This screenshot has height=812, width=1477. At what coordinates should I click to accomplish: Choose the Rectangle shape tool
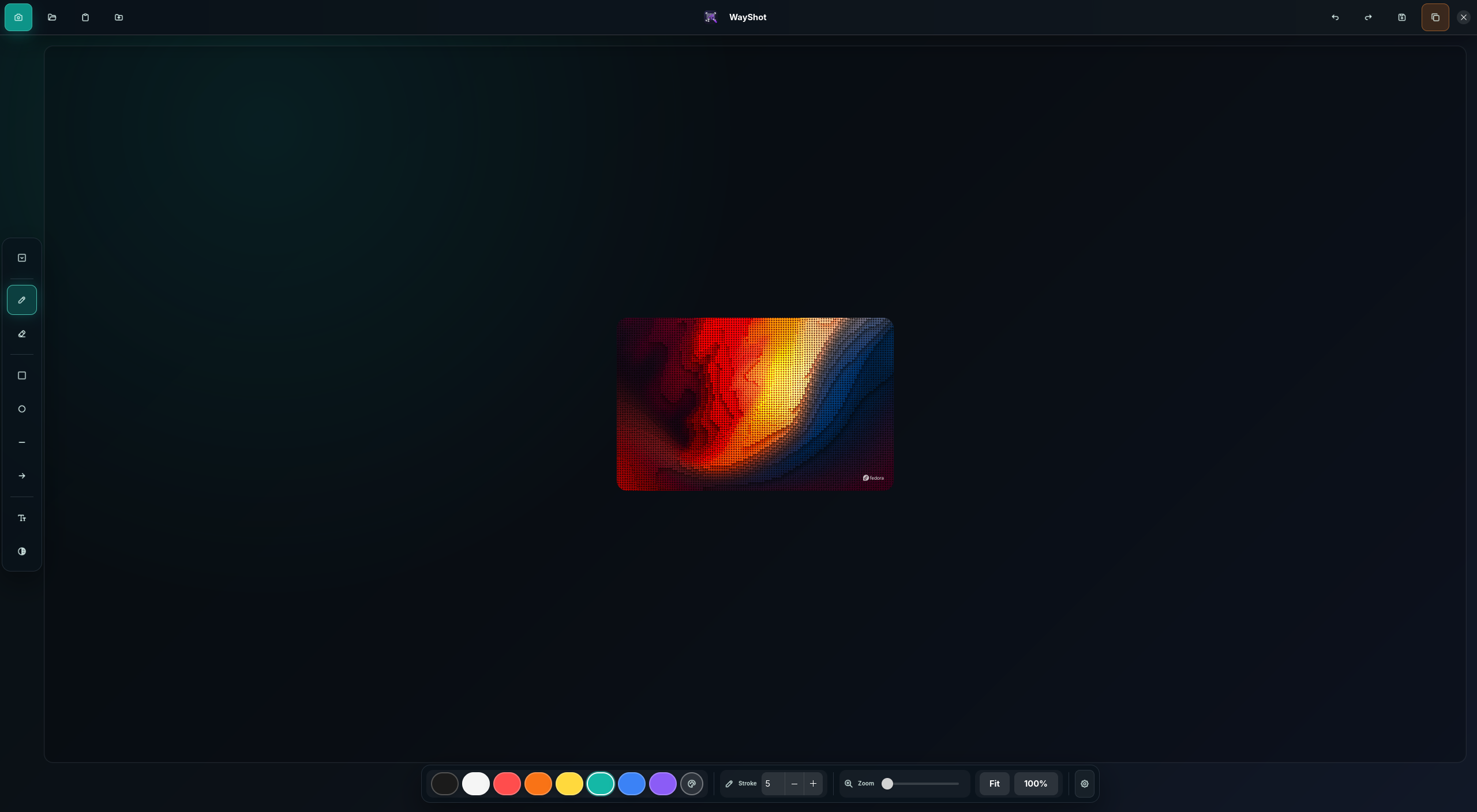click(x=22, y=375)
